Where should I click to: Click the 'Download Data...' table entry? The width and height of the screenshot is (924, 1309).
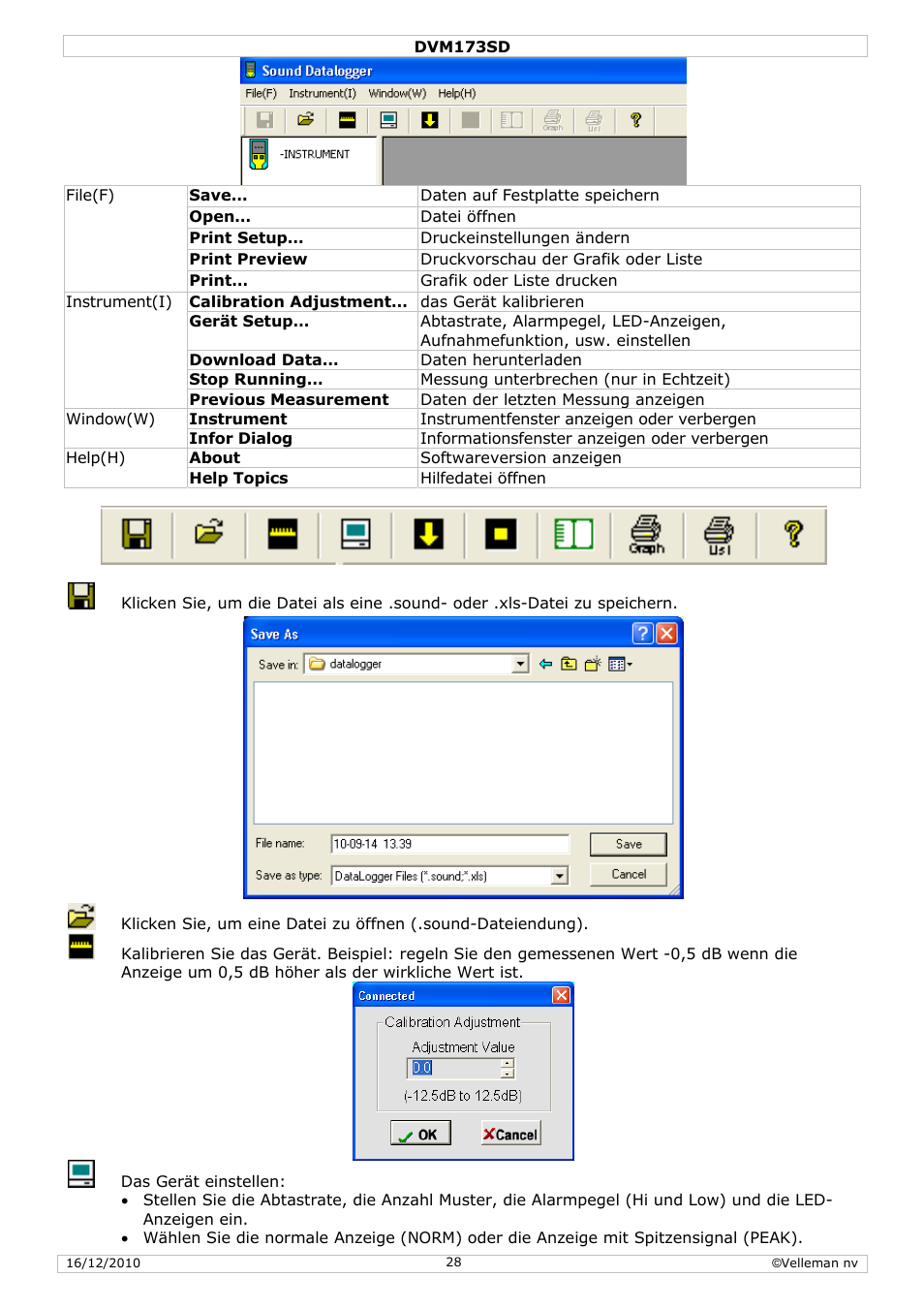[263, 359]
